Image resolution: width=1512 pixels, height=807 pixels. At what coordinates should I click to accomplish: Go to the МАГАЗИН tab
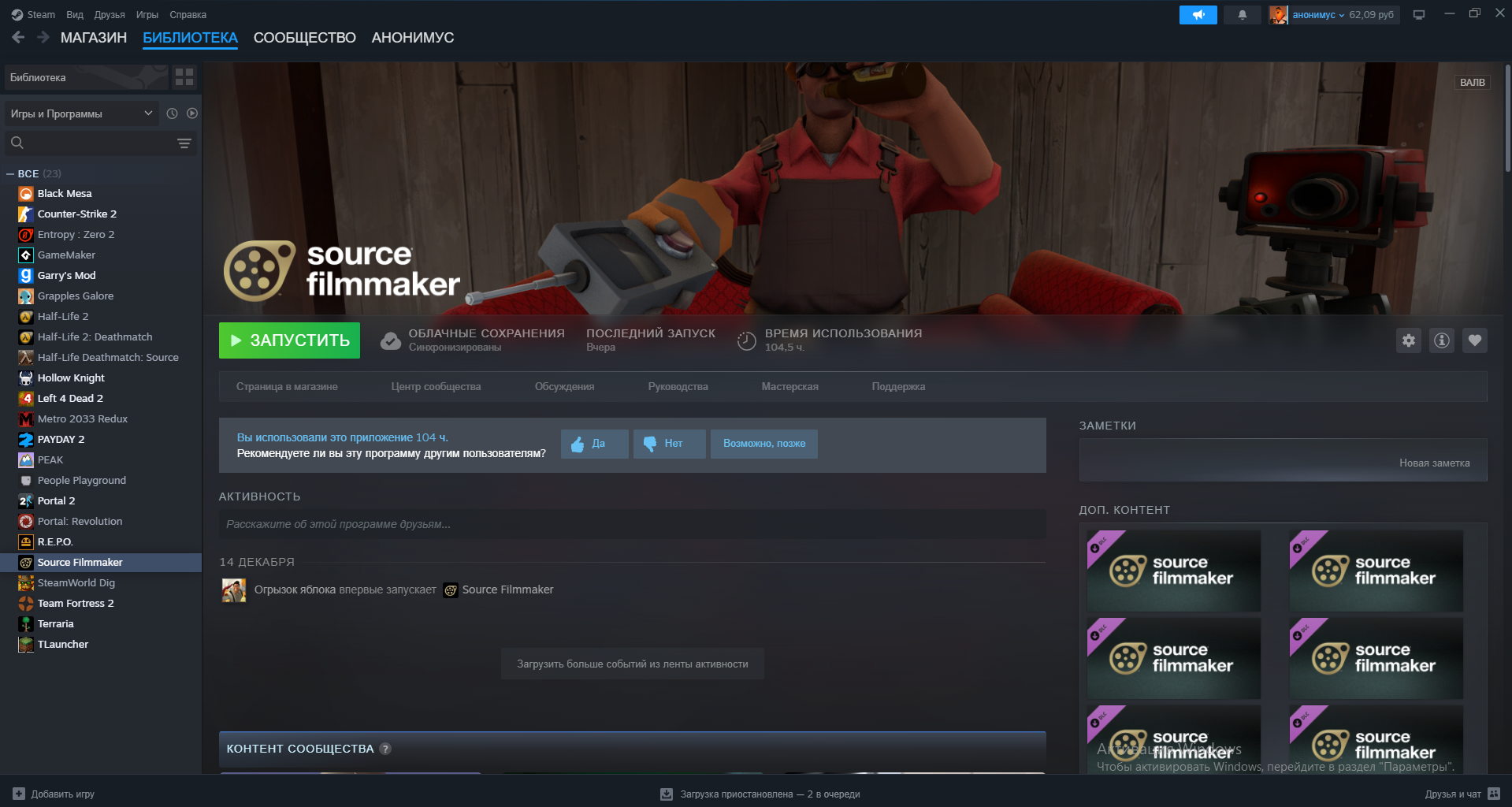pyautogui.click(x=94, y=38)
